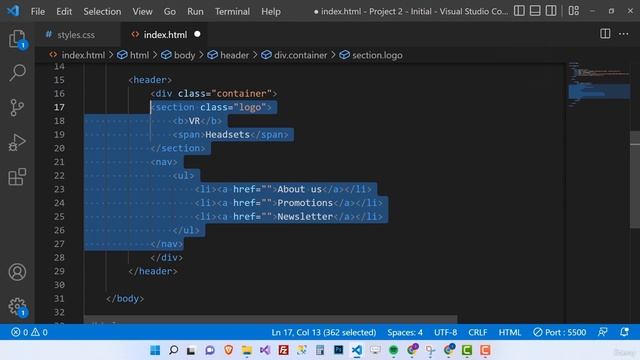Click the minimap code overview

coord(598,86)
